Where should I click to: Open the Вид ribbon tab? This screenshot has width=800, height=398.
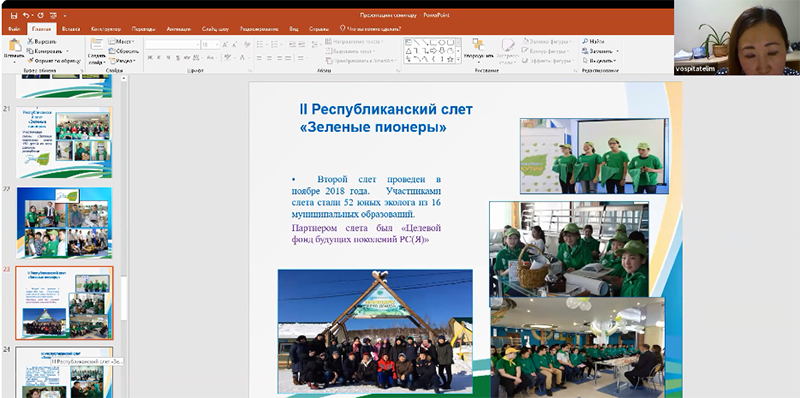tap(294, 29)
